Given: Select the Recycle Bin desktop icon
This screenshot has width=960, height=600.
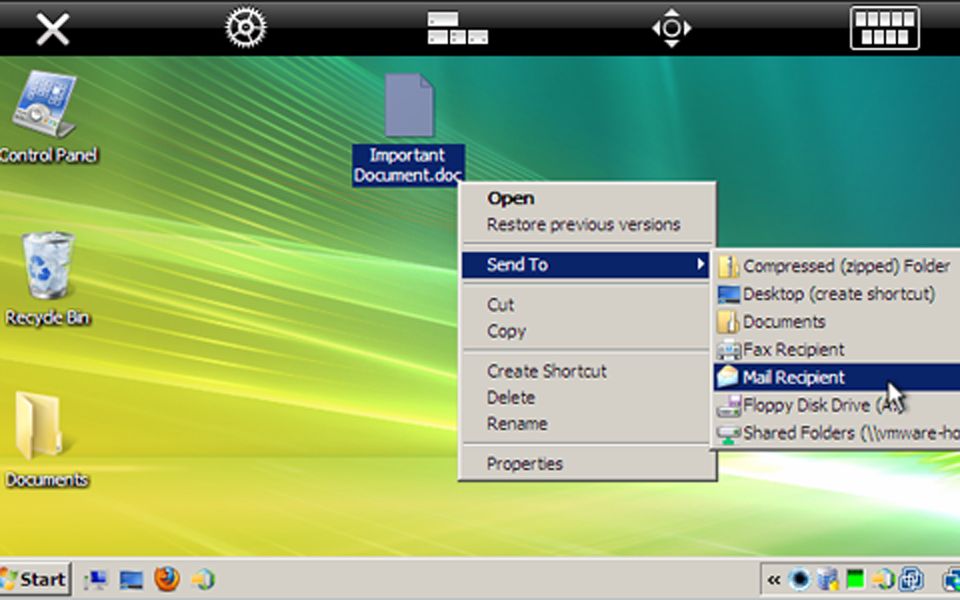Looking at the screenshot, I should [47, 280].
